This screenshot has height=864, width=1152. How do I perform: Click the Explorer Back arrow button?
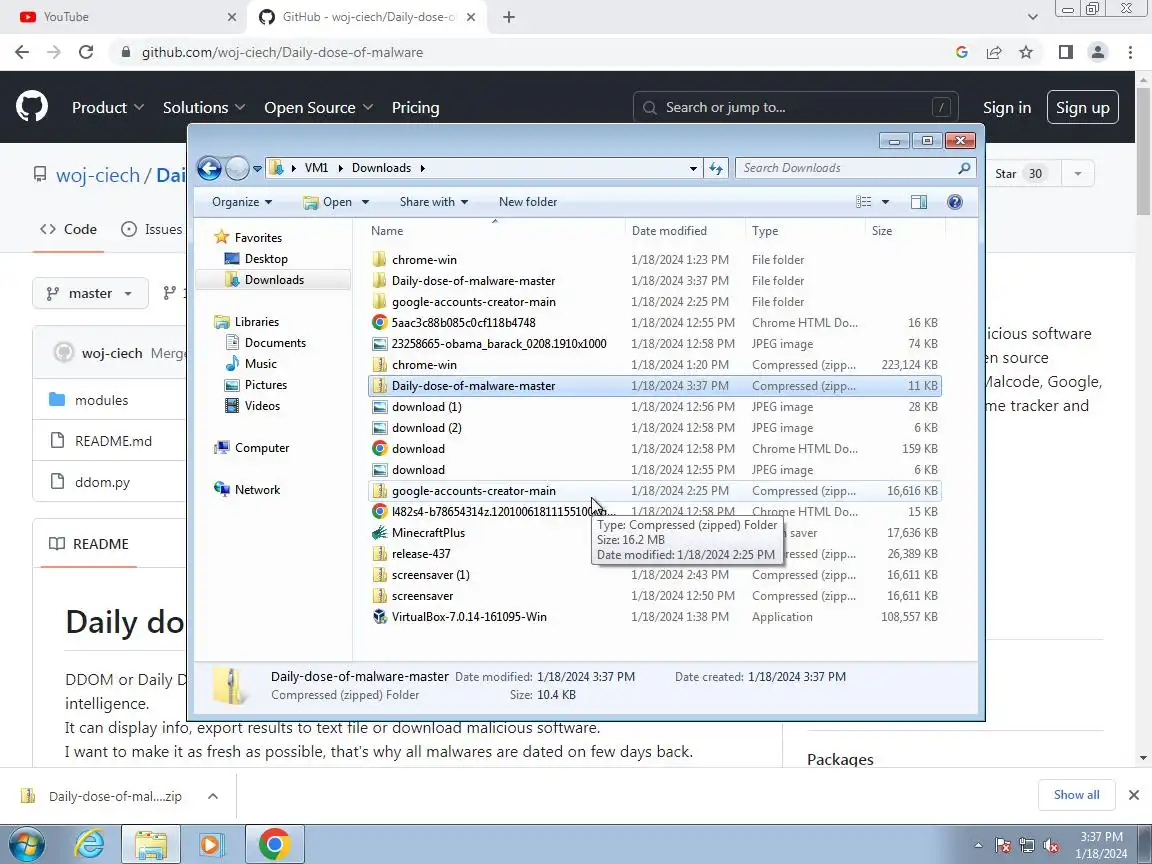[209, 168]
